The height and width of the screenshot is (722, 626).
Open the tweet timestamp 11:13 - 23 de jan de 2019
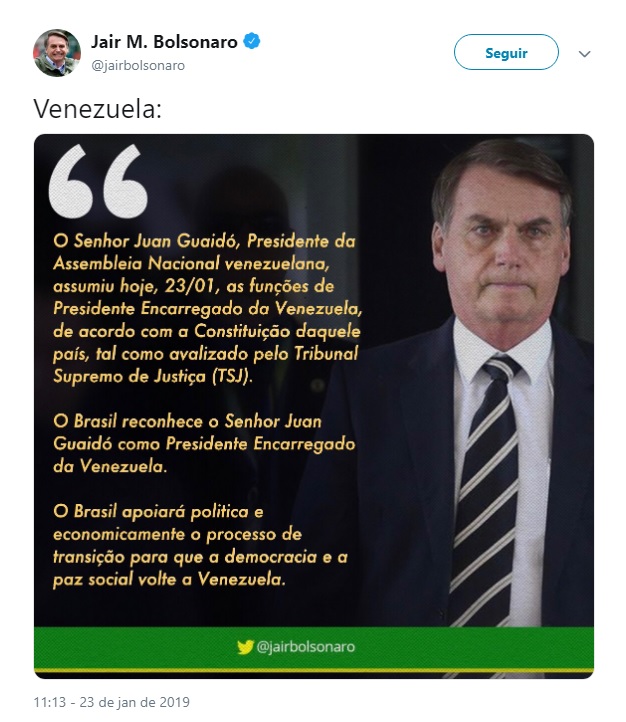111,701
